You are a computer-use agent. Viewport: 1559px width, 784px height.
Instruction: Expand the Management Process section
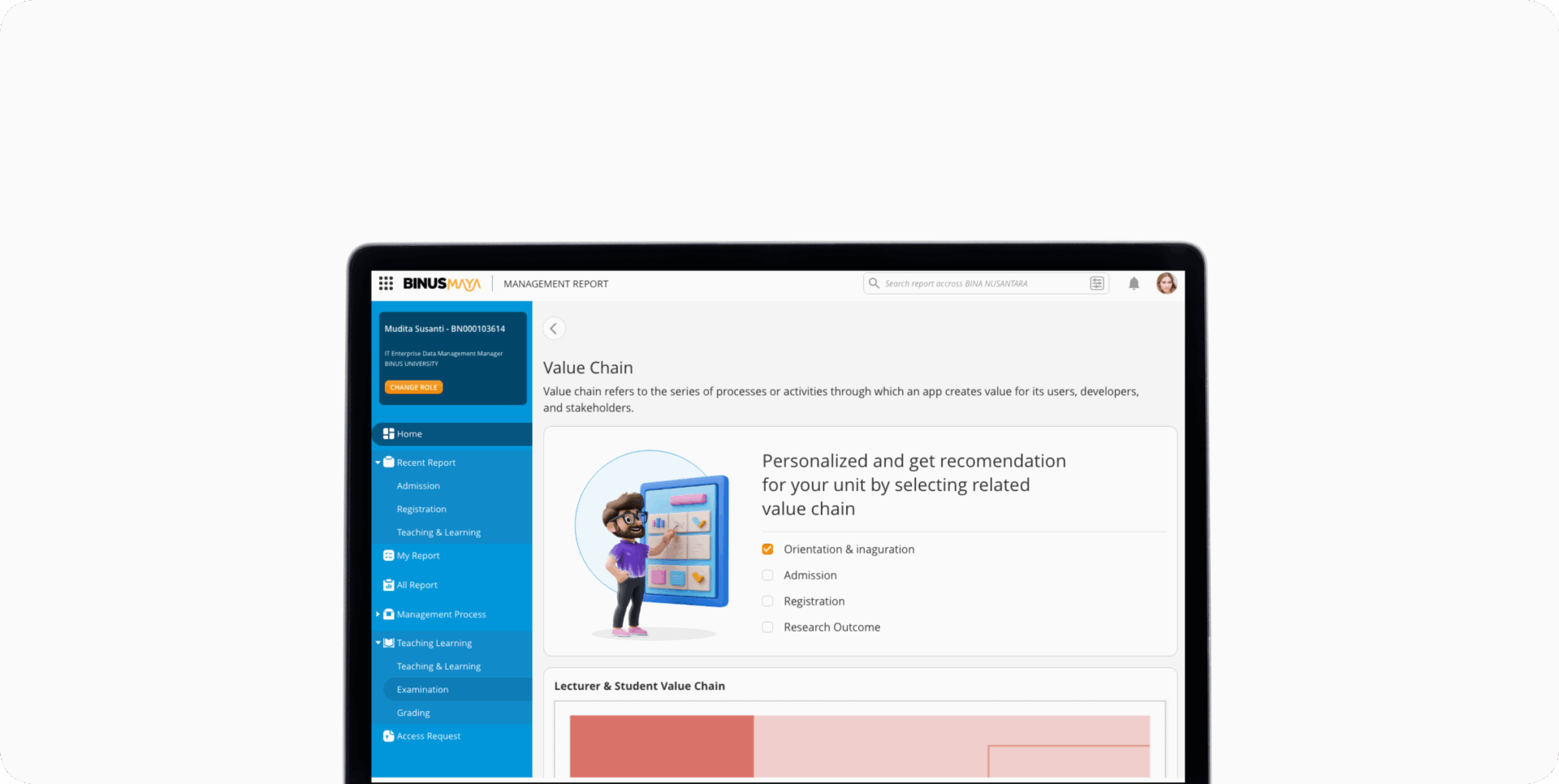click(x=378, y=614)
